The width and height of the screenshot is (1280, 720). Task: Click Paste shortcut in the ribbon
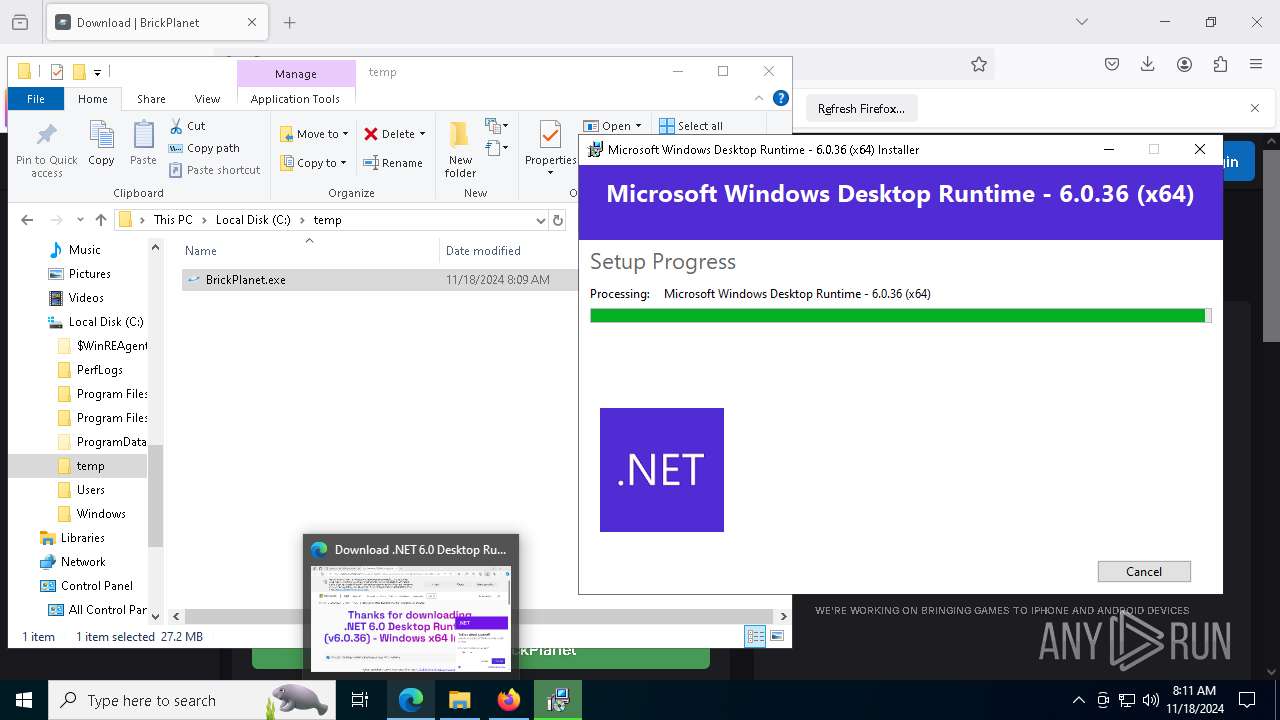tap(214, 170)
